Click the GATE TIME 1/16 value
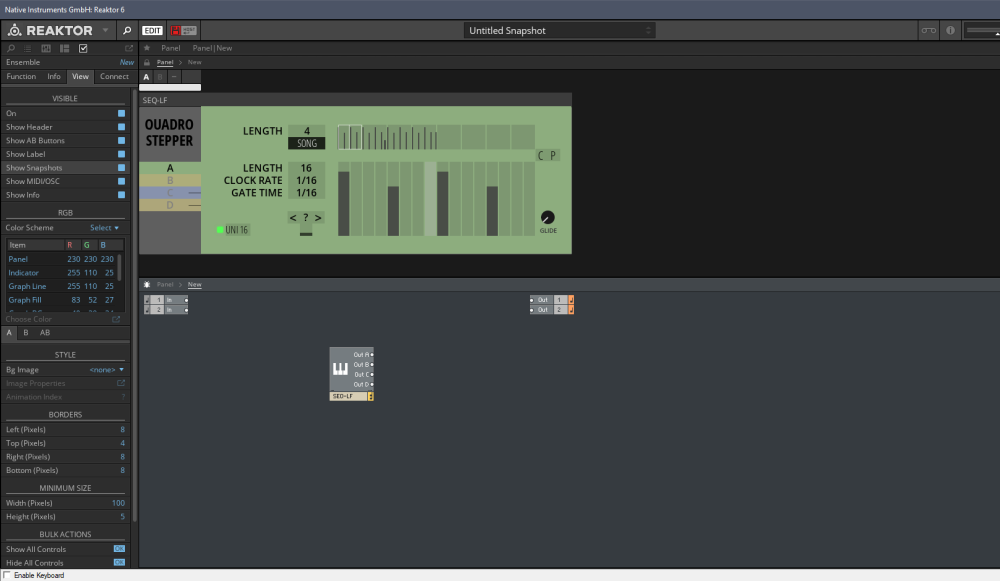This screenshot has height=581, width=1000. click(307, 193)
